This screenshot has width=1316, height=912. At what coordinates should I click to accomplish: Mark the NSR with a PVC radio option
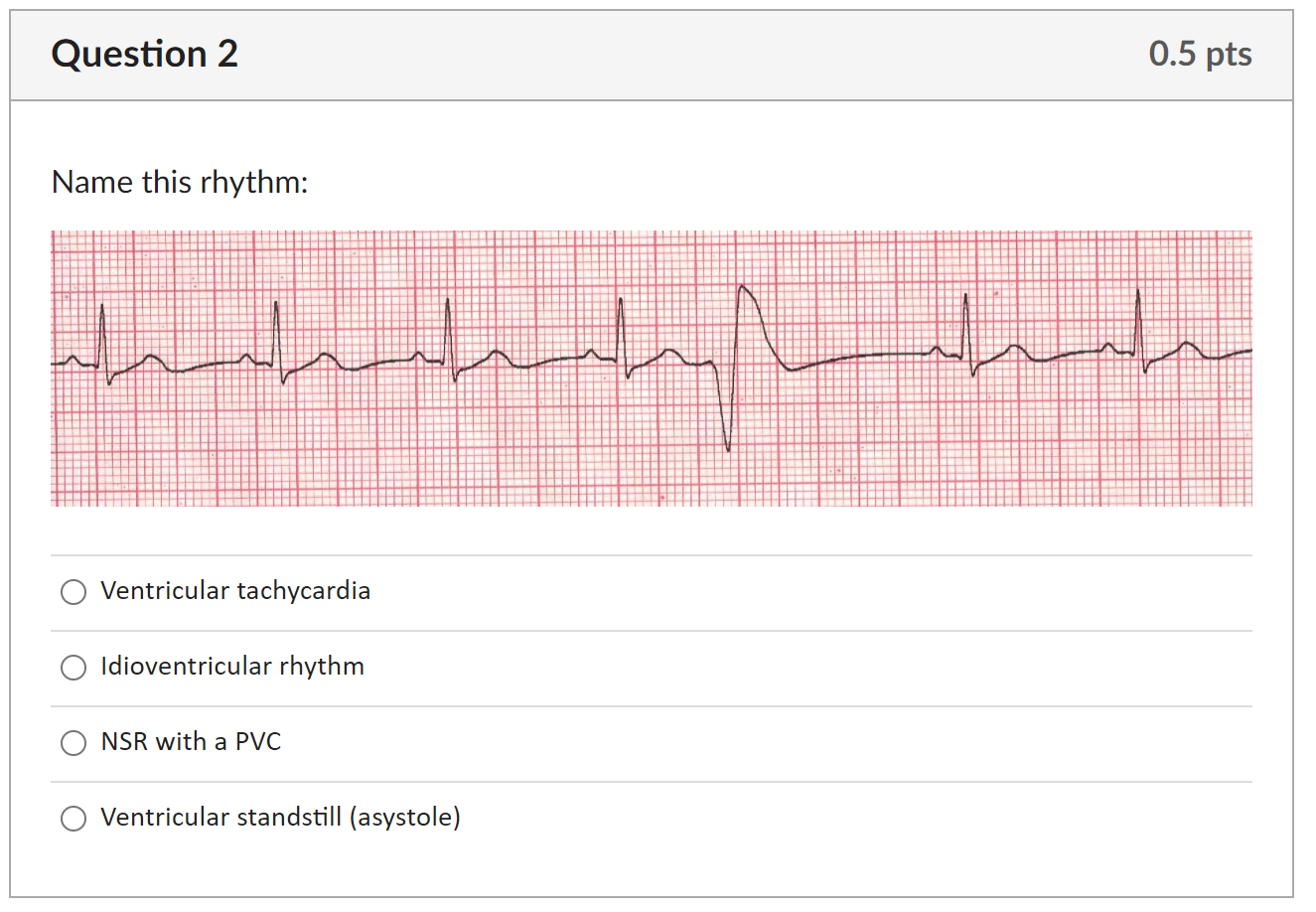point(73,743)
